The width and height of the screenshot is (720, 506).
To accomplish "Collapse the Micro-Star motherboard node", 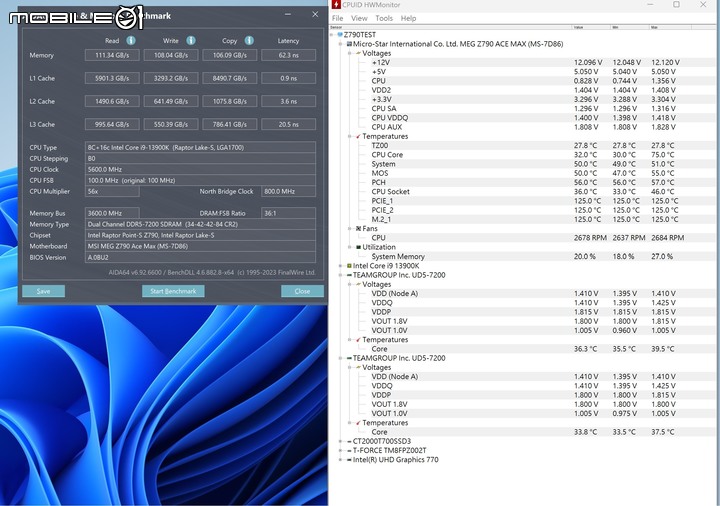I will pyautogui.click(x=341, y=44).
